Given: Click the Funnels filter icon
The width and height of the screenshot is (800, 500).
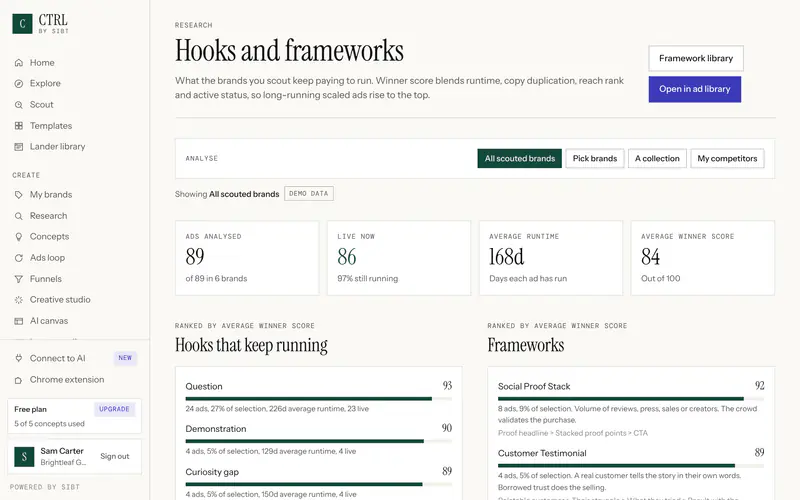Looking at the screenshot, I should 19,279.
